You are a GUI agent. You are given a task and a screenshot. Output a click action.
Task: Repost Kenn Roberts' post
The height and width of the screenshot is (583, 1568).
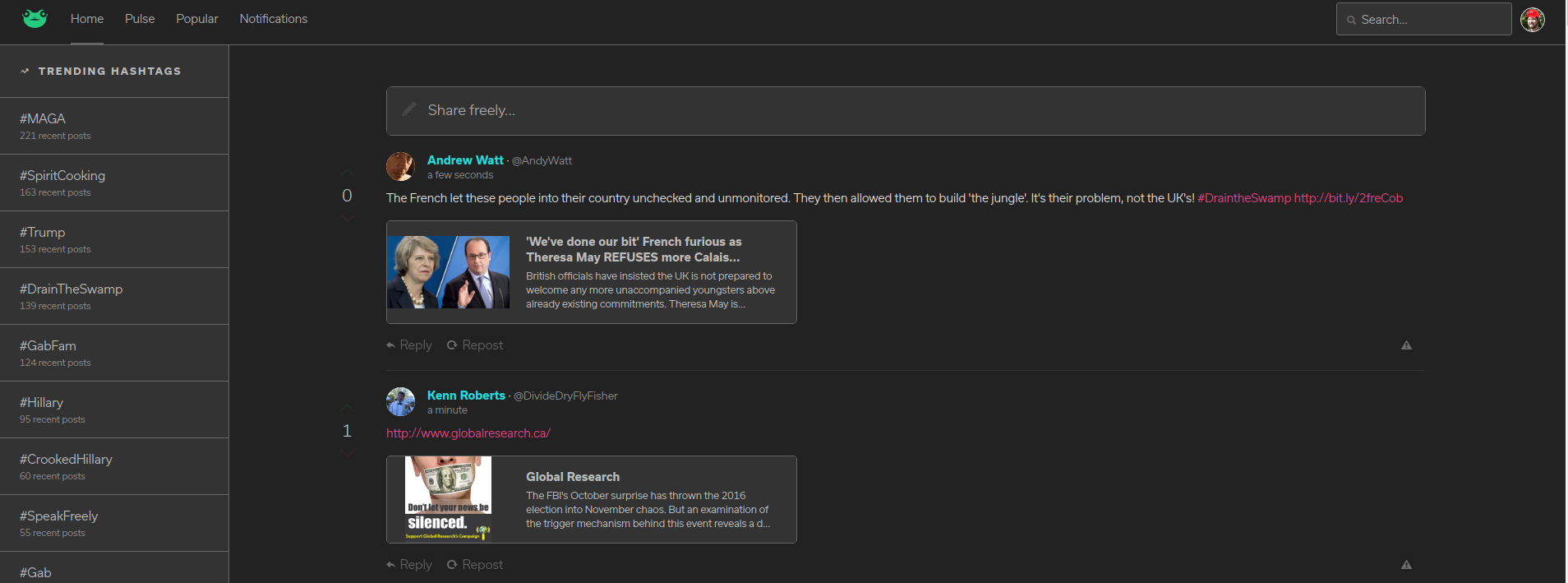click(x=475, y=565)
